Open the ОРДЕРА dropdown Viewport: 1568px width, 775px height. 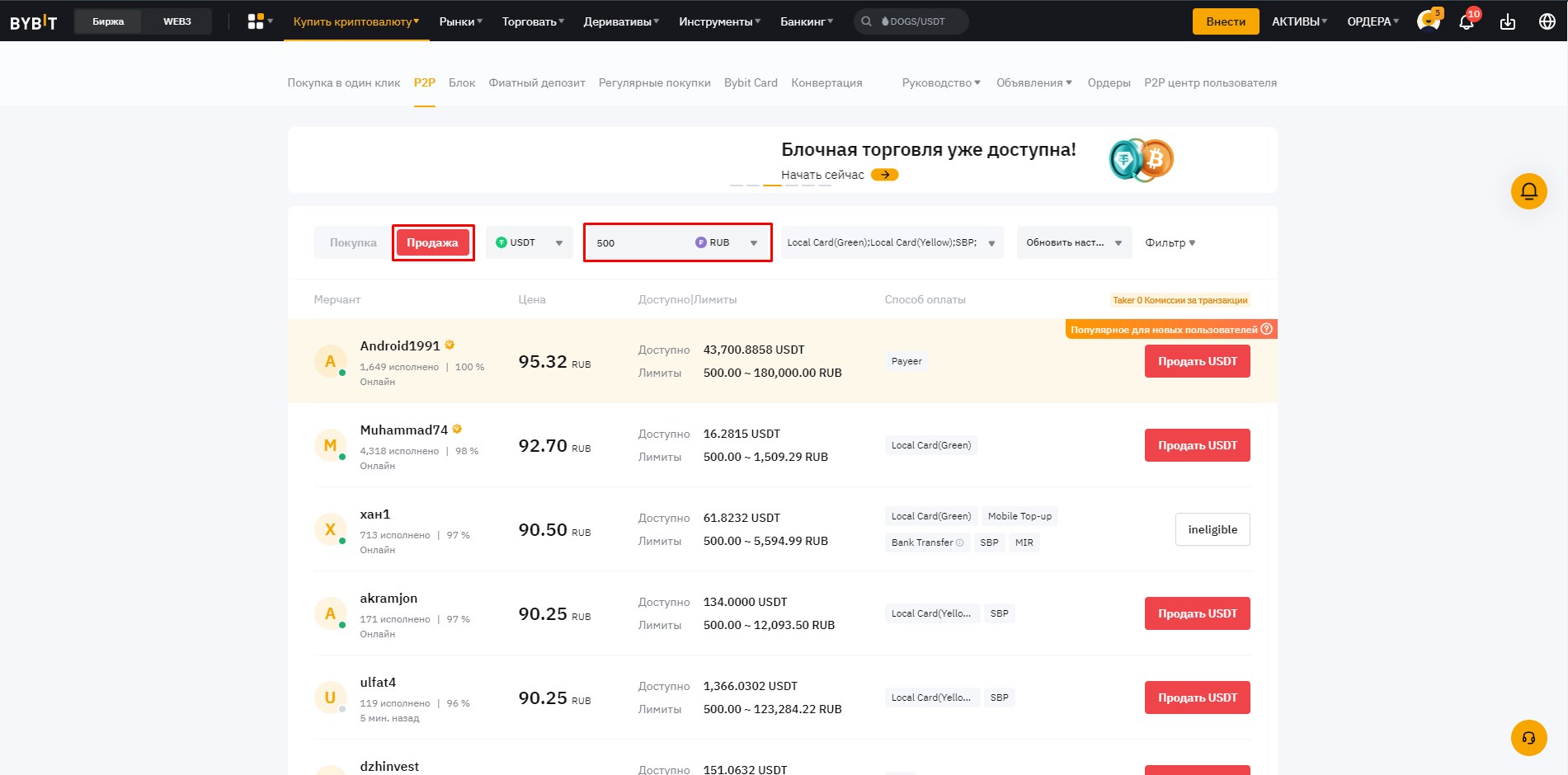(1373, 21)
